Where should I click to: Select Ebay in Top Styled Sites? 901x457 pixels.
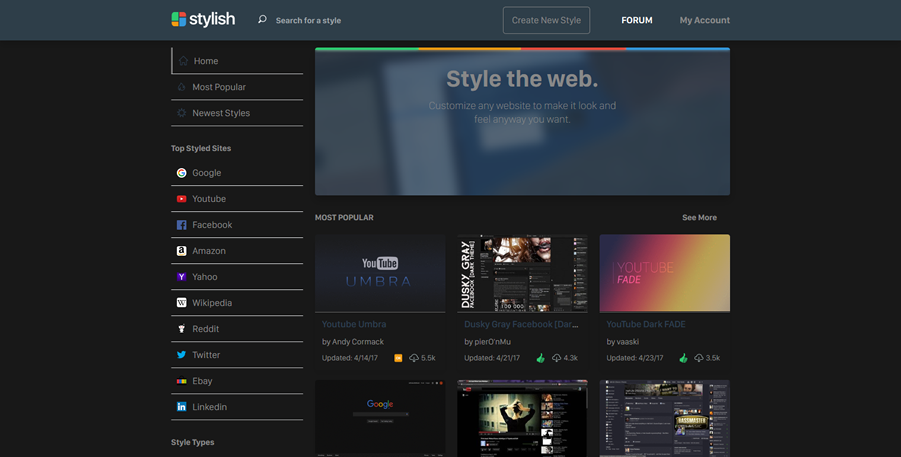[x=237, y=381]
